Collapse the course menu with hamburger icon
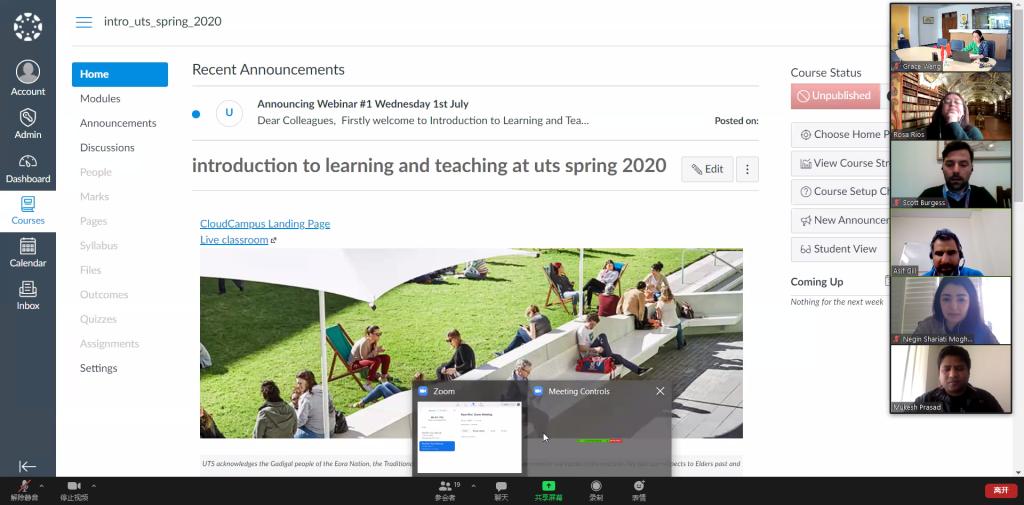 click(84, 22)
